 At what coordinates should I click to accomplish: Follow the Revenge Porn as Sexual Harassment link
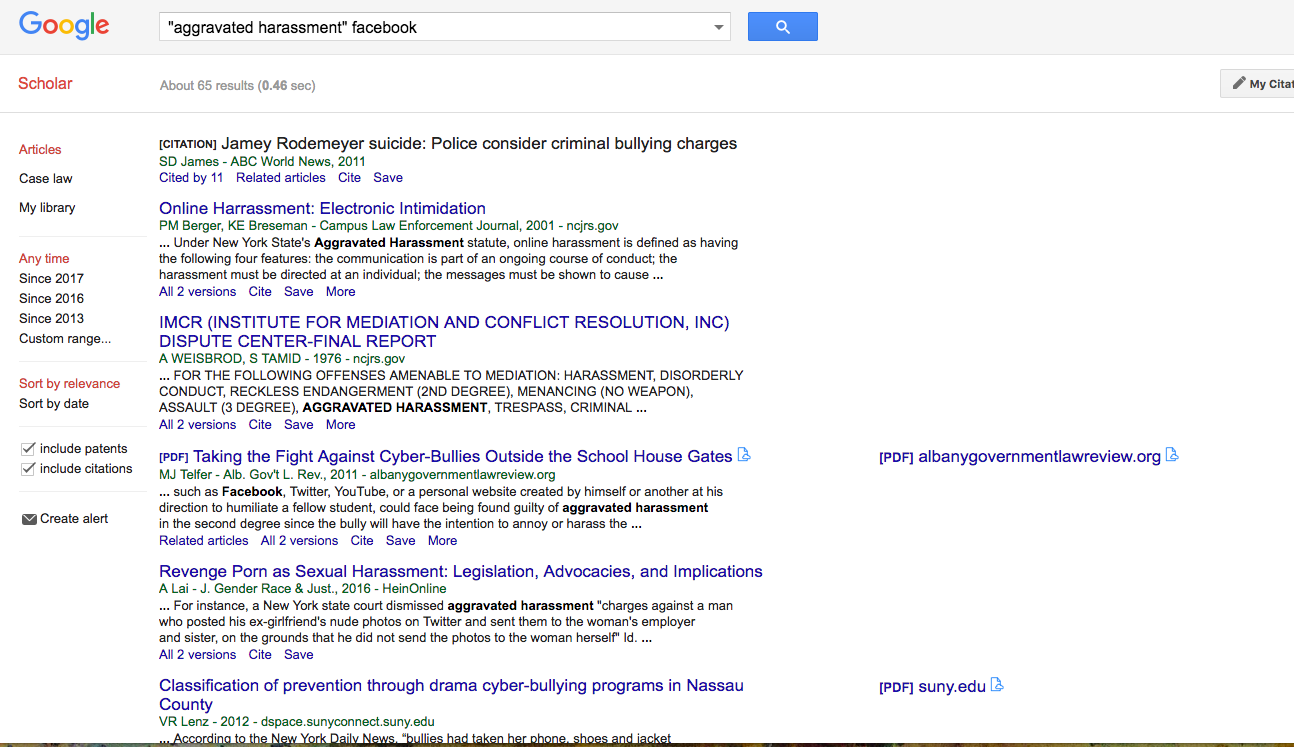click(x=460, y=571)
